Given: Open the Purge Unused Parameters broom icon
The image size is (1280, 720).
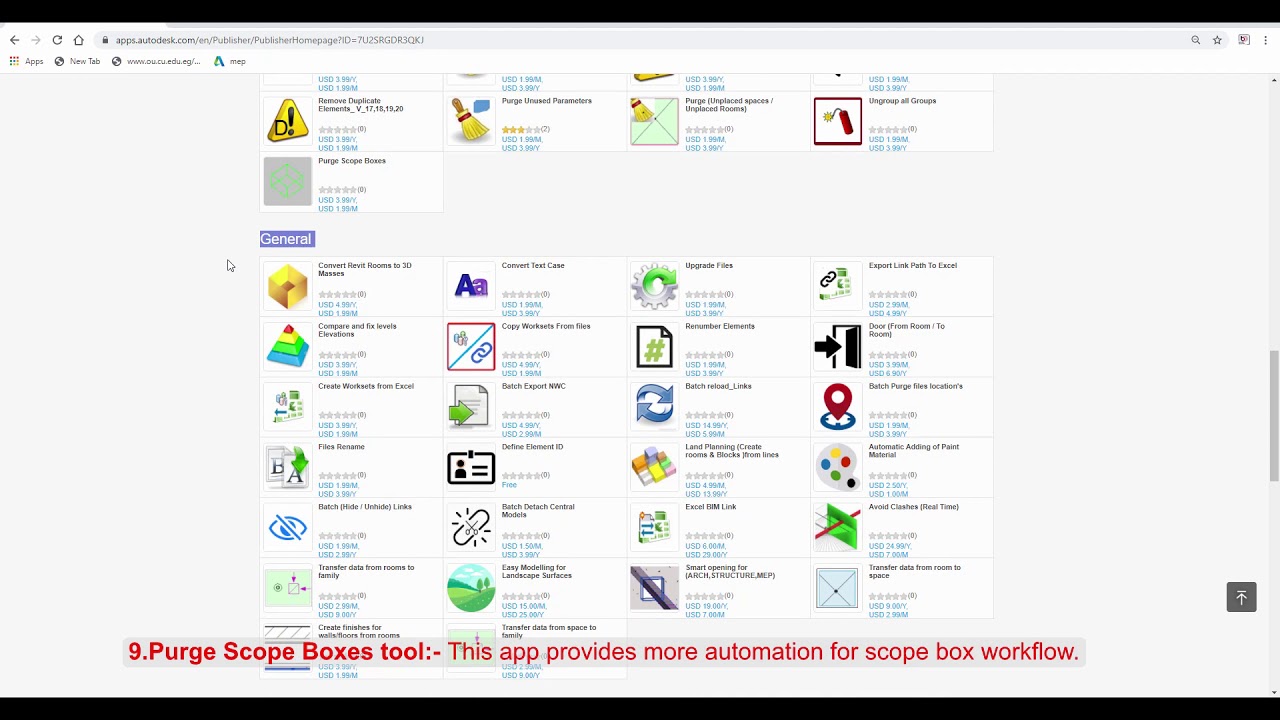Looking at the screenshot, I should click(471, 121).
